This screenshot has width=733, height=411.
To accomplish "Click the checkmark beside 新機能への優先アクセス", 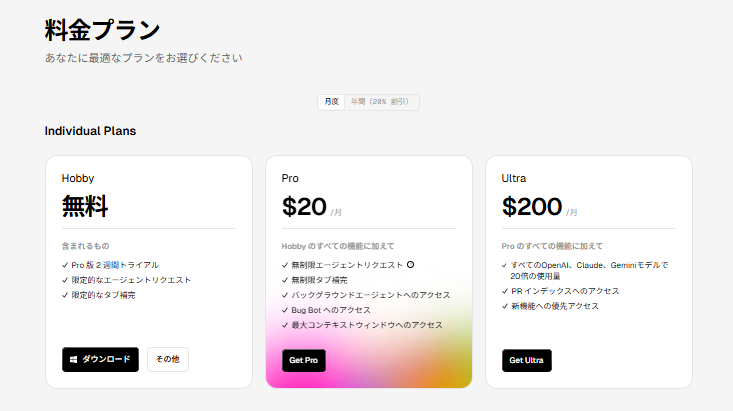I will [x=505, y=306].
